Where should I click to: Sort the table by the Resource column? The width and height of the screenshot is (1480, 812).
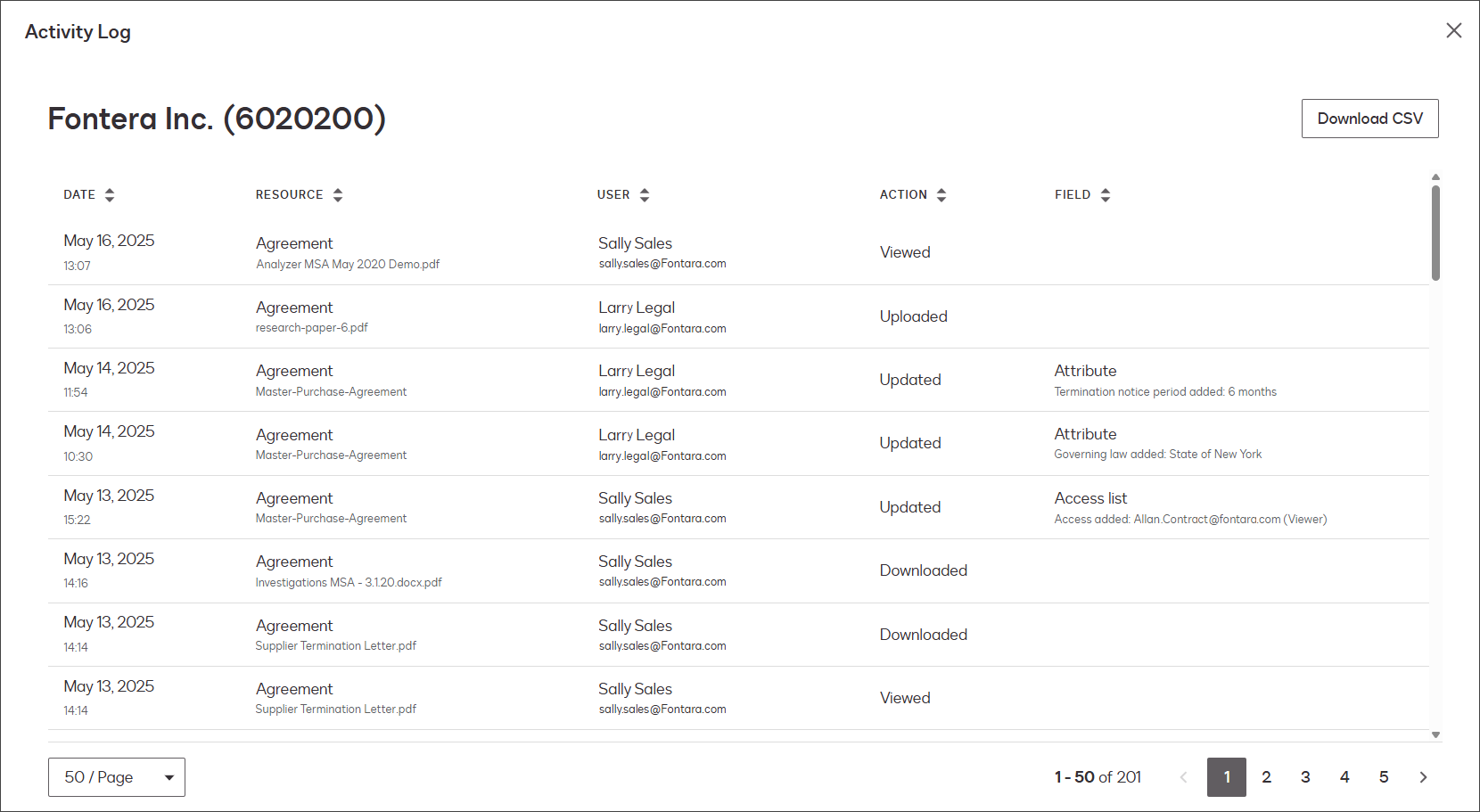pyautogui.click(x=338, y=194)
